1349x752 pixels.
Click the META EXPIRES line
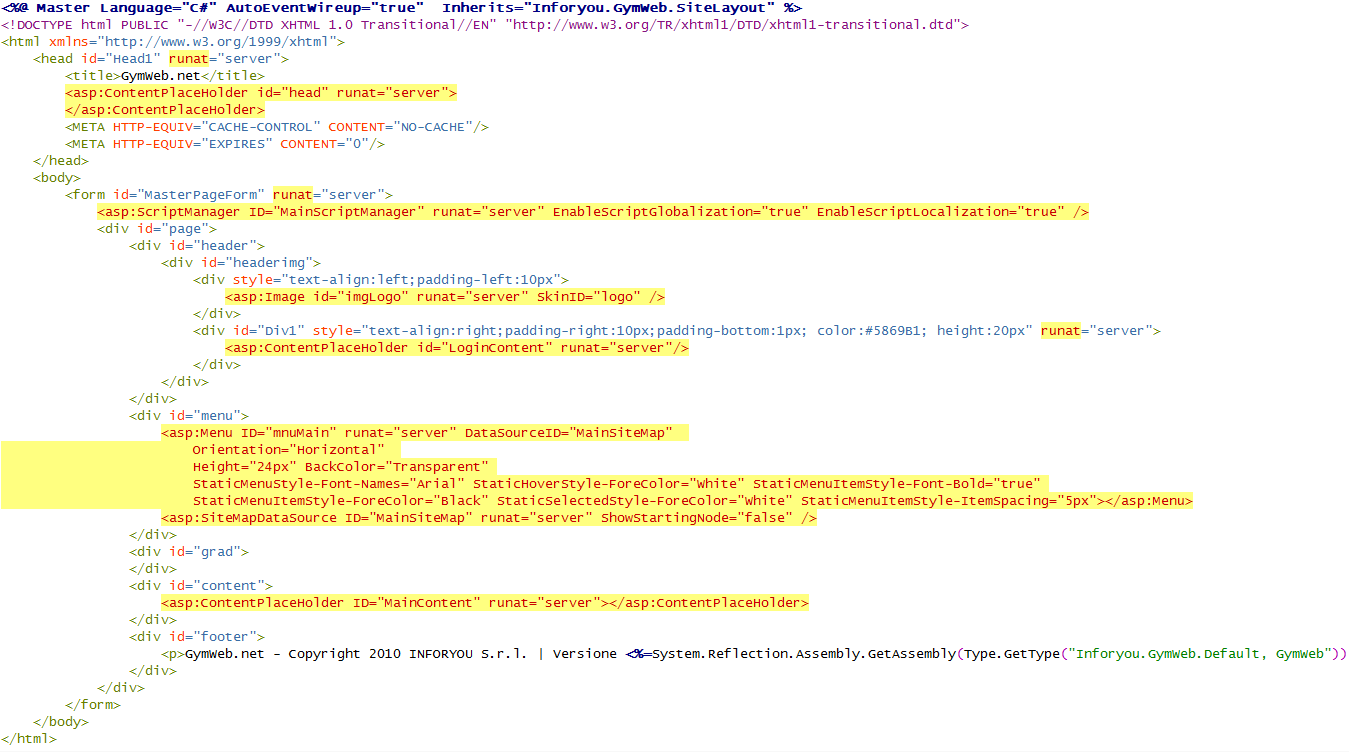(225, 143)
